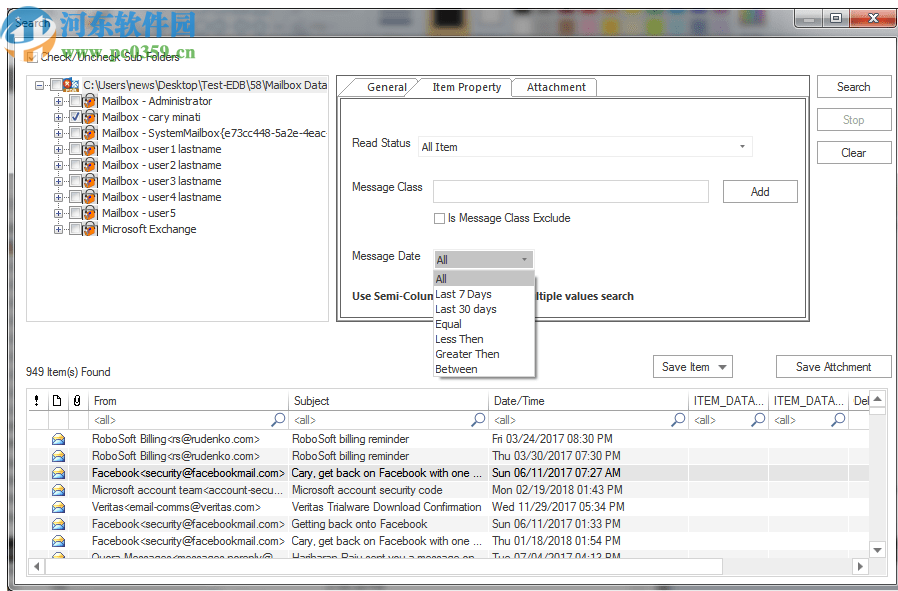Viewport: 898px width, 591px height.
Task: Click the search magnifier in the From filter
Action: pyautogui.click(x=277, y=420)
